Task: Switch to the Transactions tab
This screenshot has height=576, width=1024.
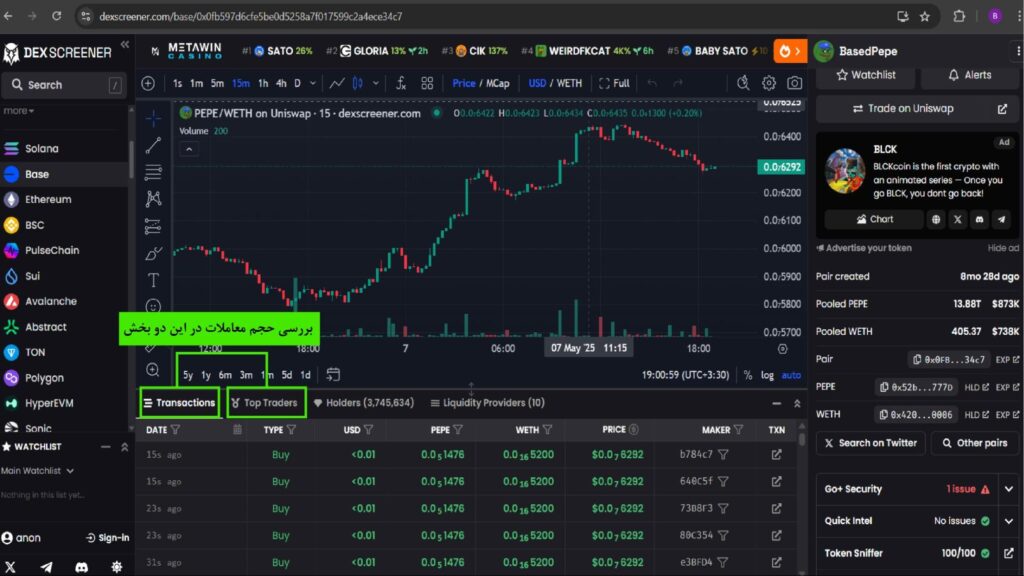Action: point(179,403)
